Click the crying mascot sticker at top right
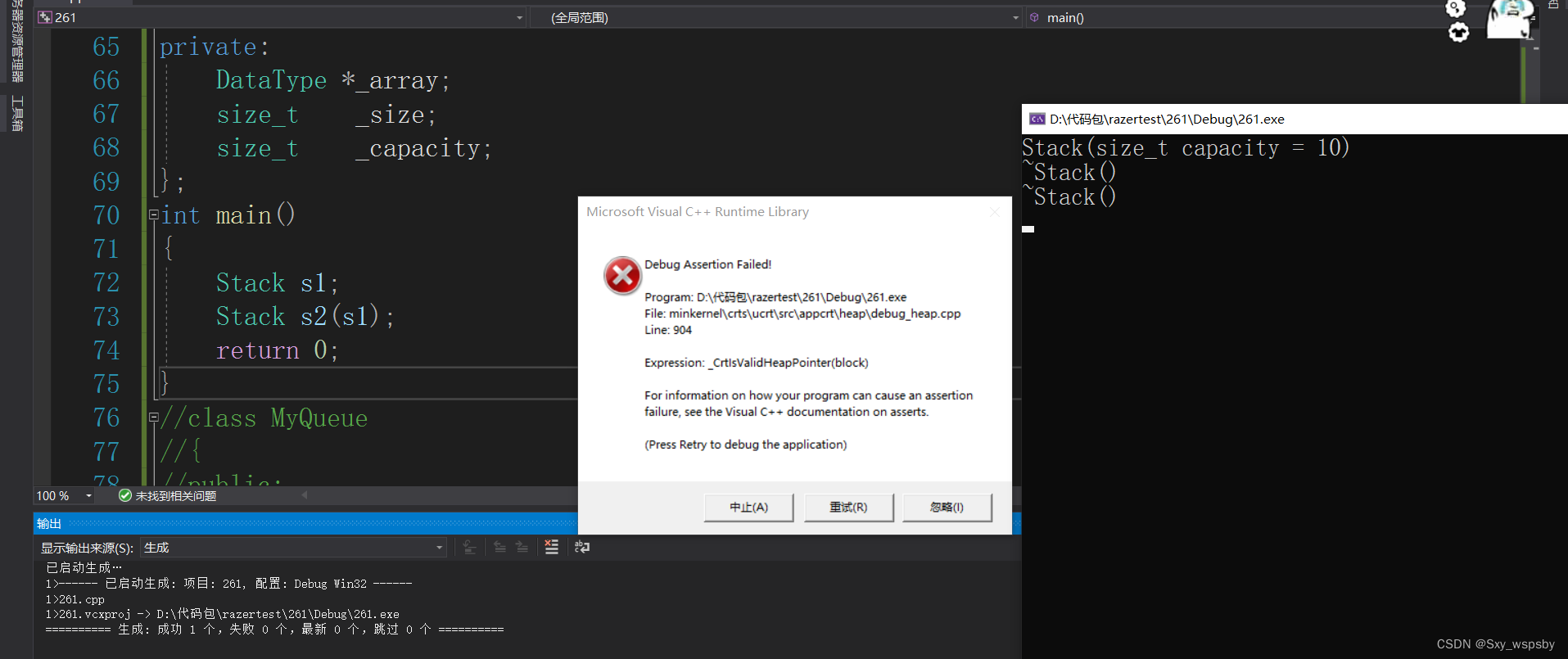This screenshot has height=659, width=1568. [1510, 19]
